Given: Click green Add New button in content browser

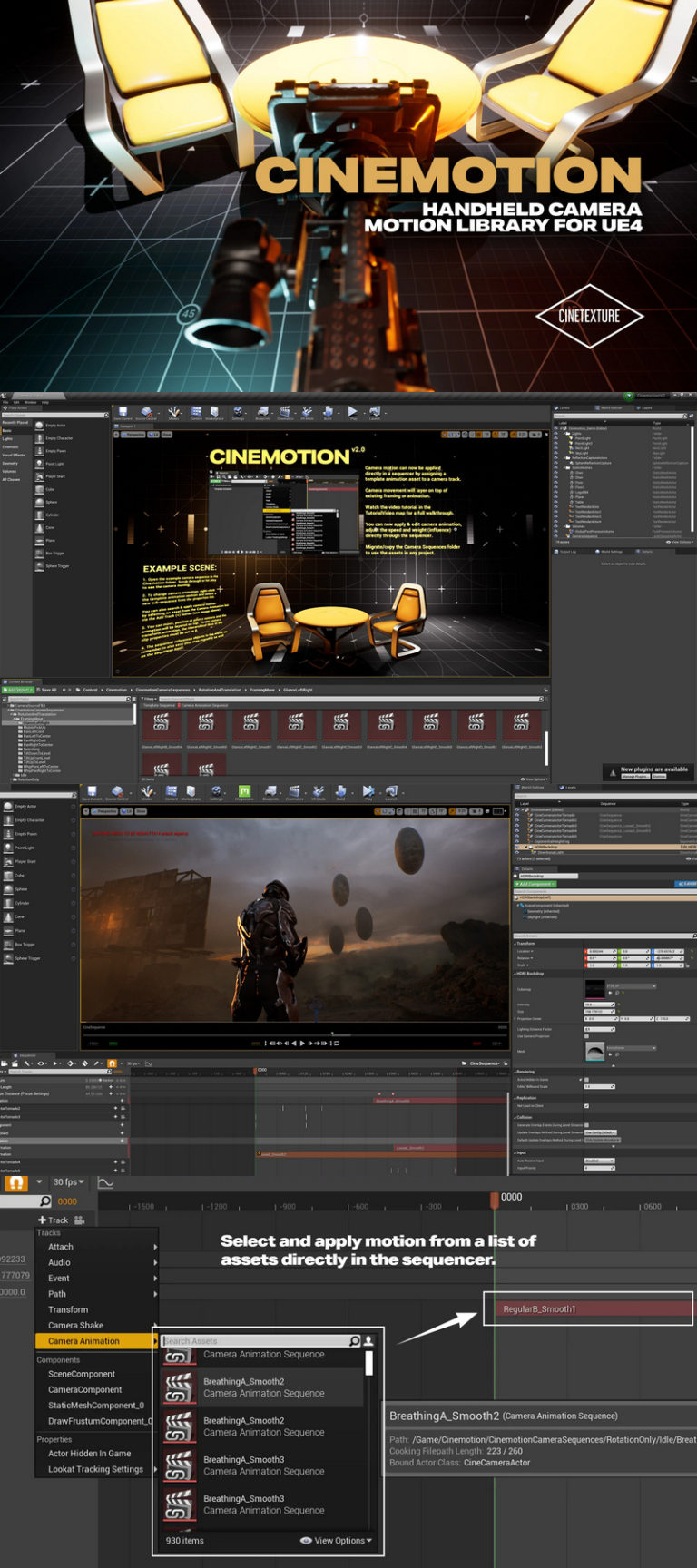Looking at the screenshot, I should coord(18,690).
